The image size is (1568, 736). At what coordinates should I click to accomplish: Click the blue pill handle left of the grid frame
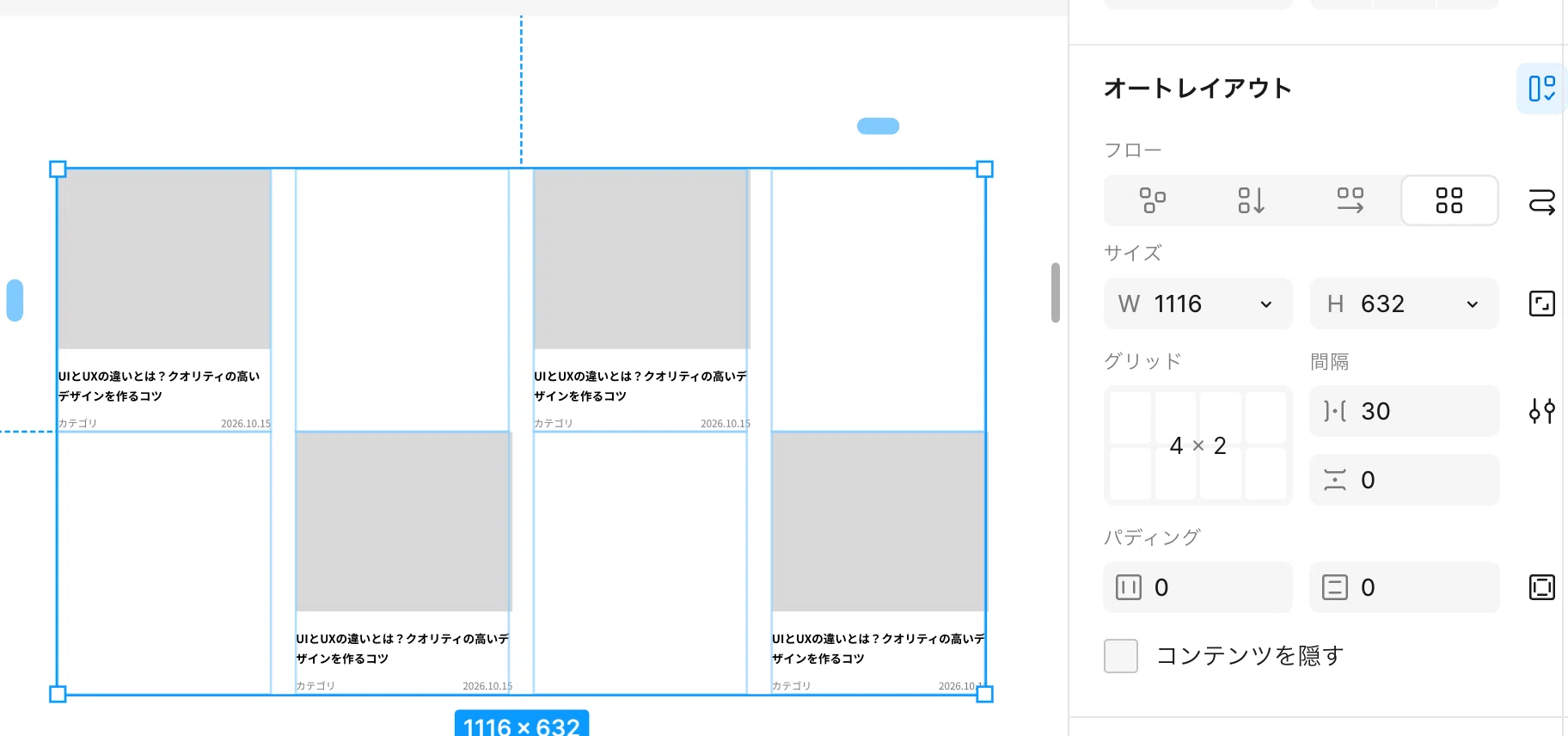tap(15, 300)
